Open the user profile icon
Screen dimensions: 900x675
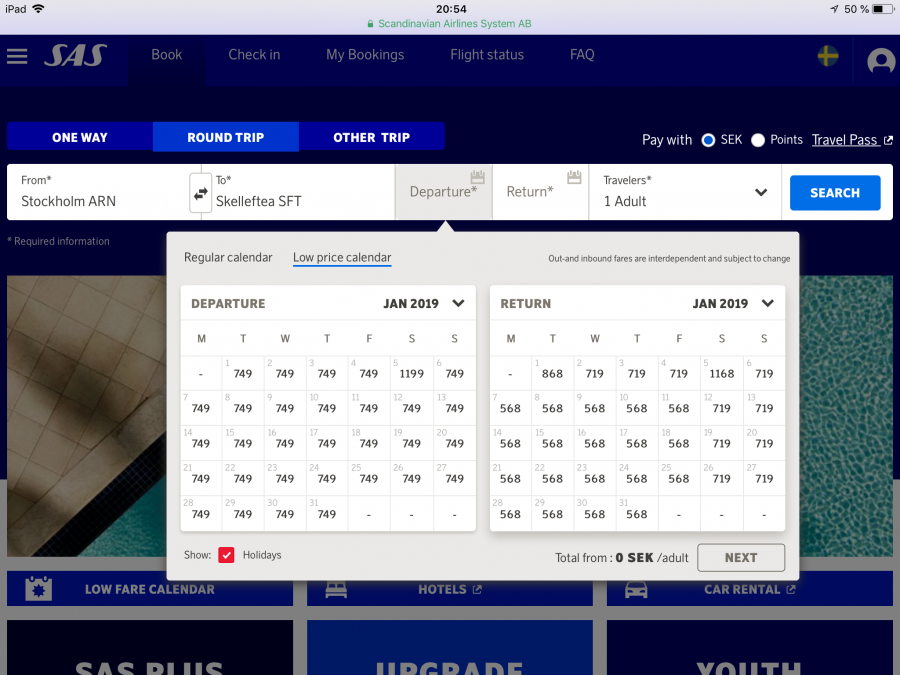point(881,61)
